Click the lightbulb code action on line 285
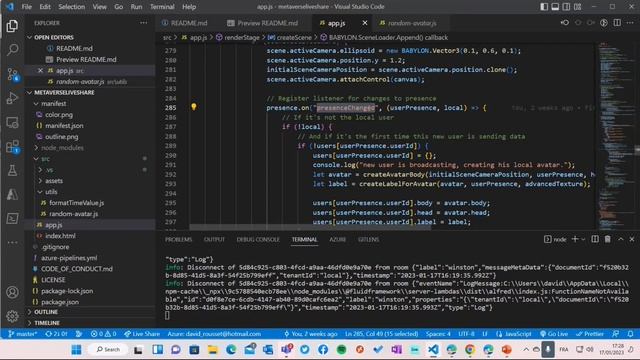This screenshot has width=640, height=360. (193, 107)
